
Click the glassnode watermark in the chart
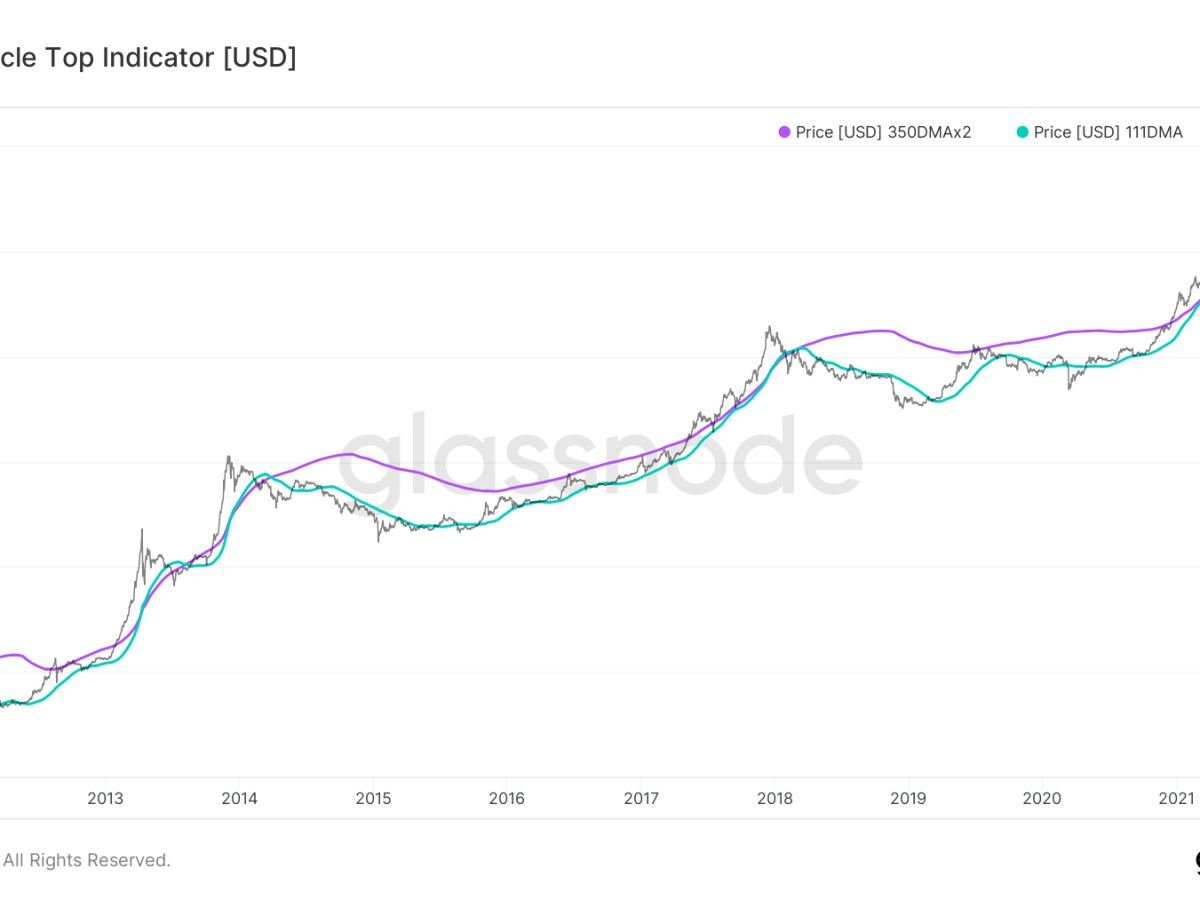click(x=600, y=457)
